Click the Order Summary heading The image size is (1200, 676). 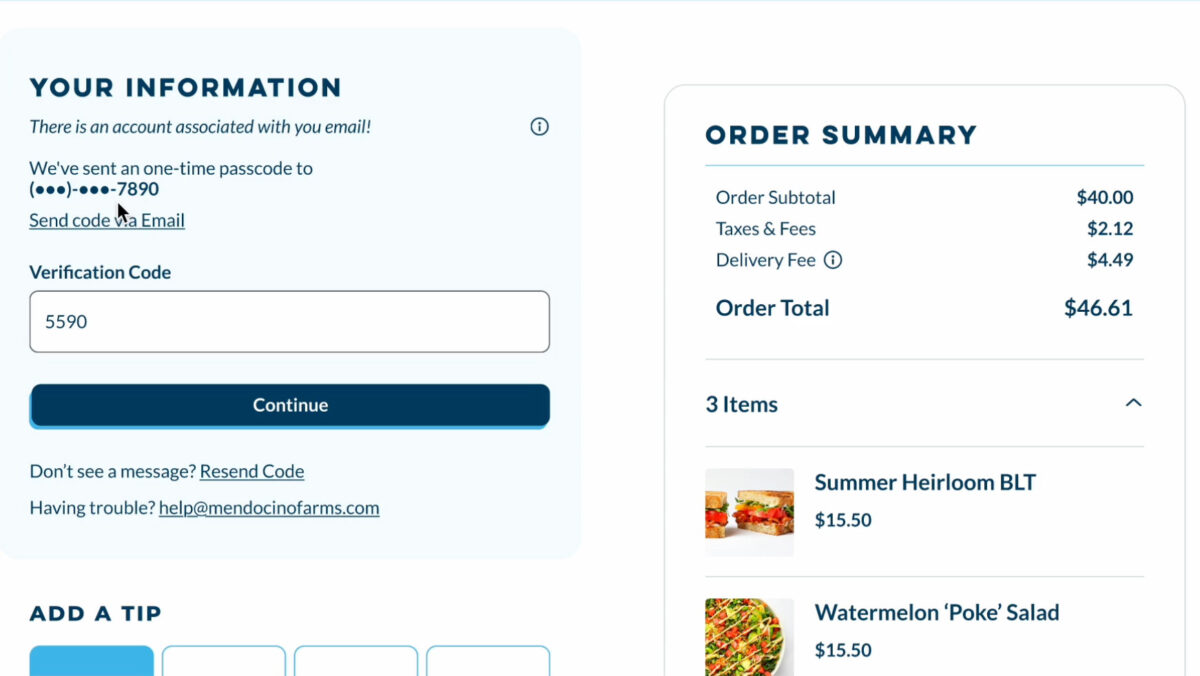[x=841, y=135]
